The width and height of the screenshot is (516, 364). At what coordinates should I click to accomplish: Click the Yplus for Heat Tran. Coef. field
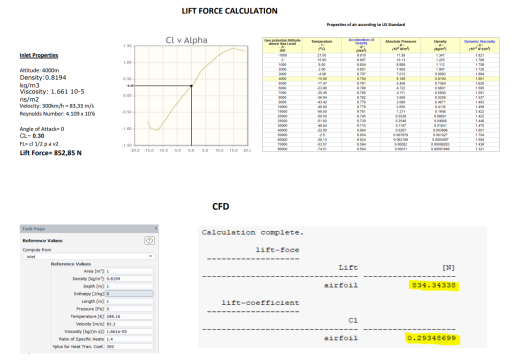[x=129, y=347]
